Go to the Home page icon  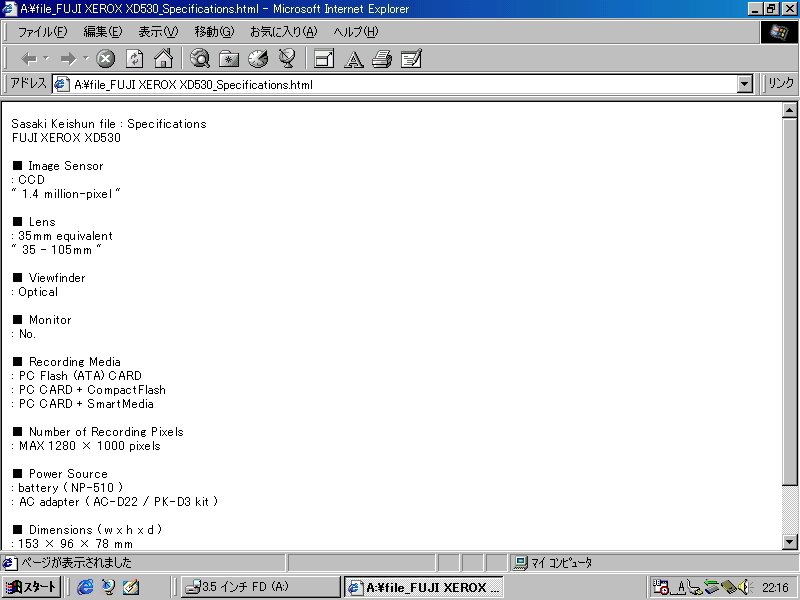click(x=163, y=59)
